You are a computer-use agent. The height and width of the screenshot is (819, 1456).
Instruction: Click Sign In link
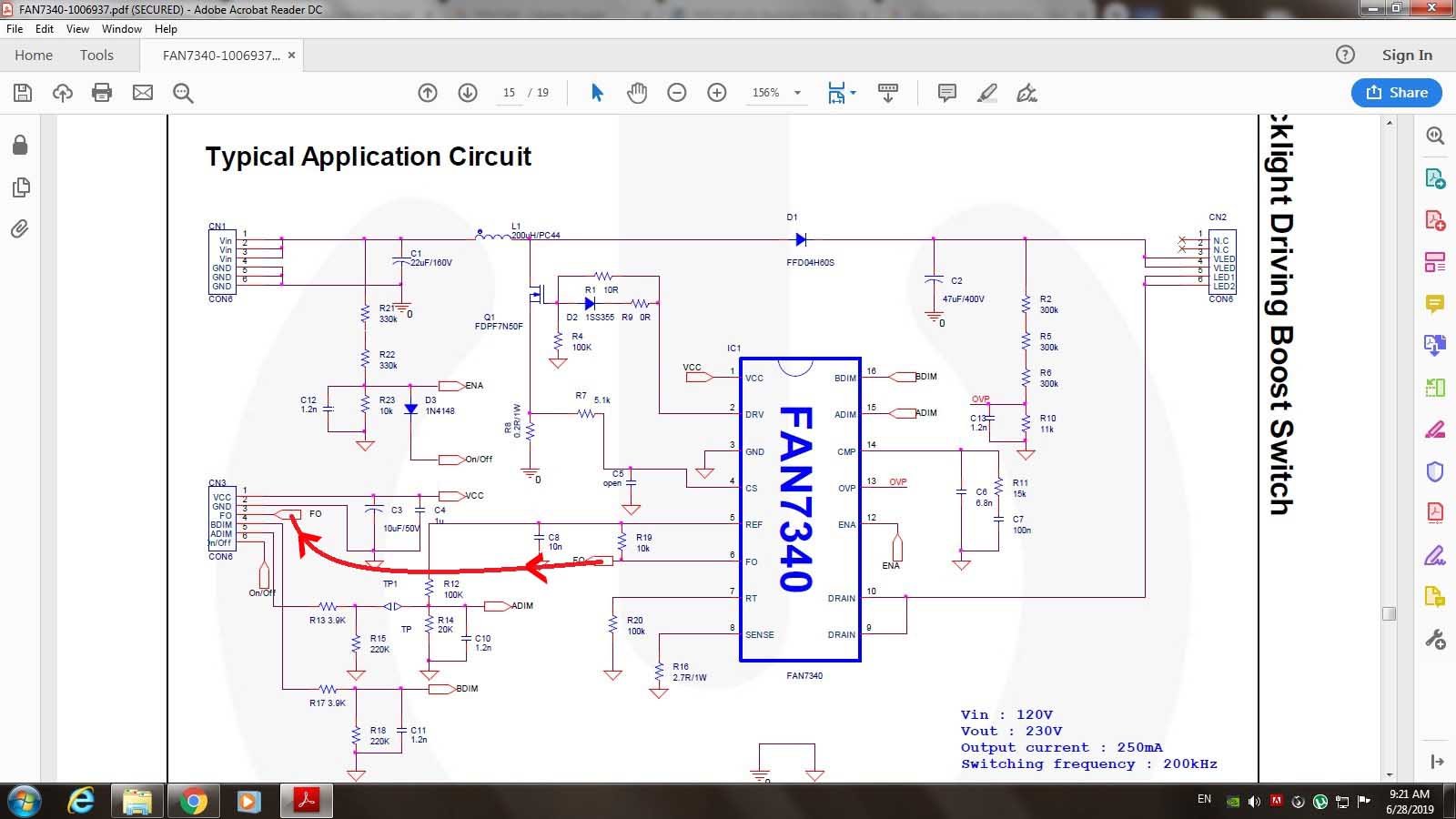click(x=1407, y=56)
